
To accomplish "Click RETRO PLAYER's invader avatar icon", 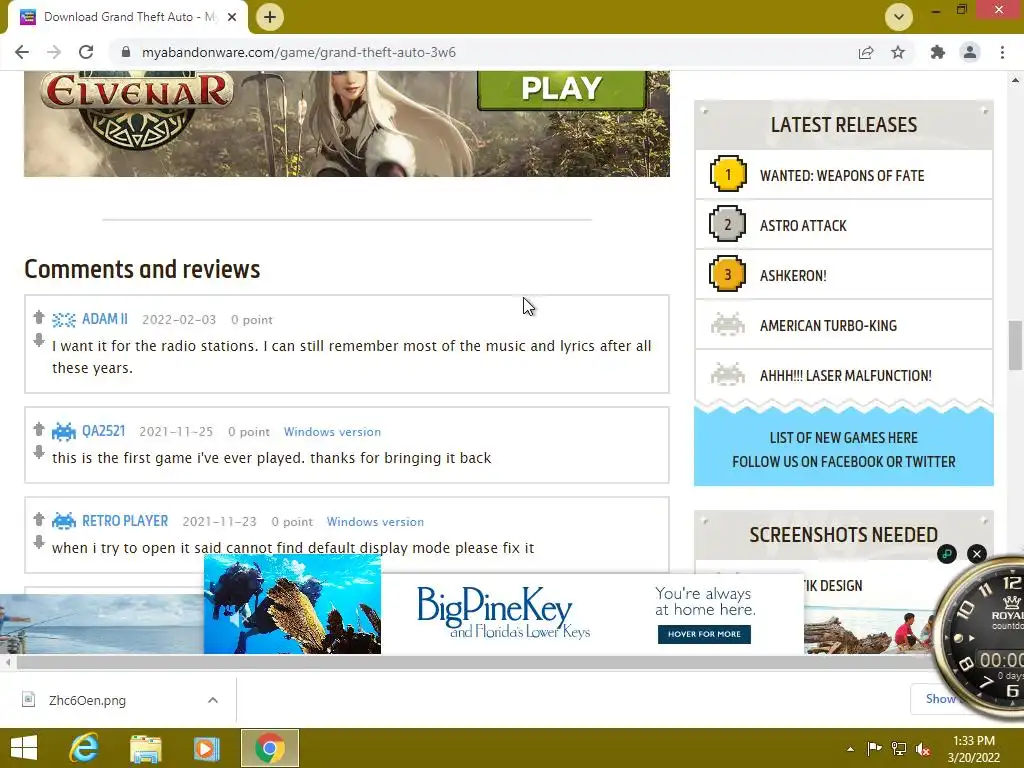I will [x=63, y=521].
